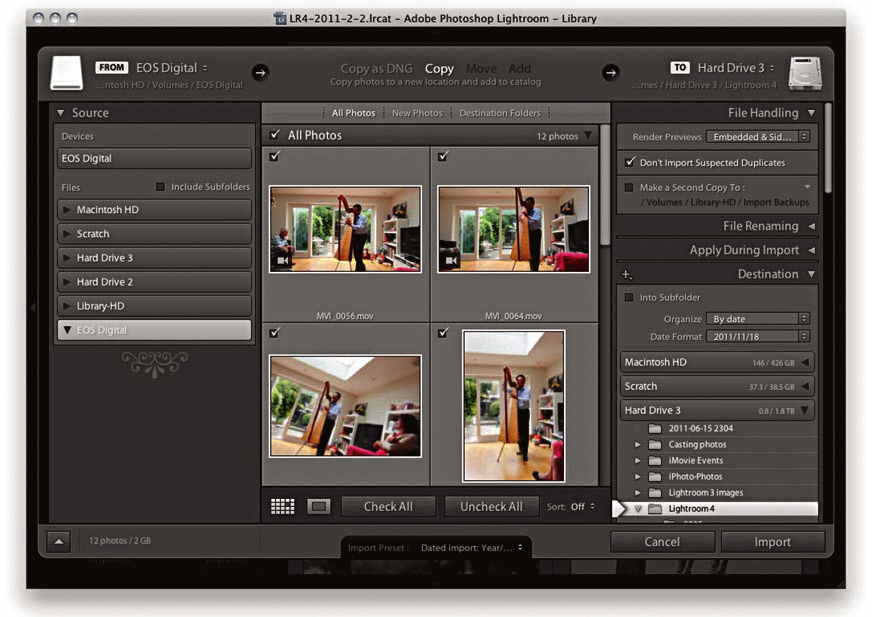This screenshot has width=872, height=617.
Task: Select the All Photos tab
Action: [354, 113]
